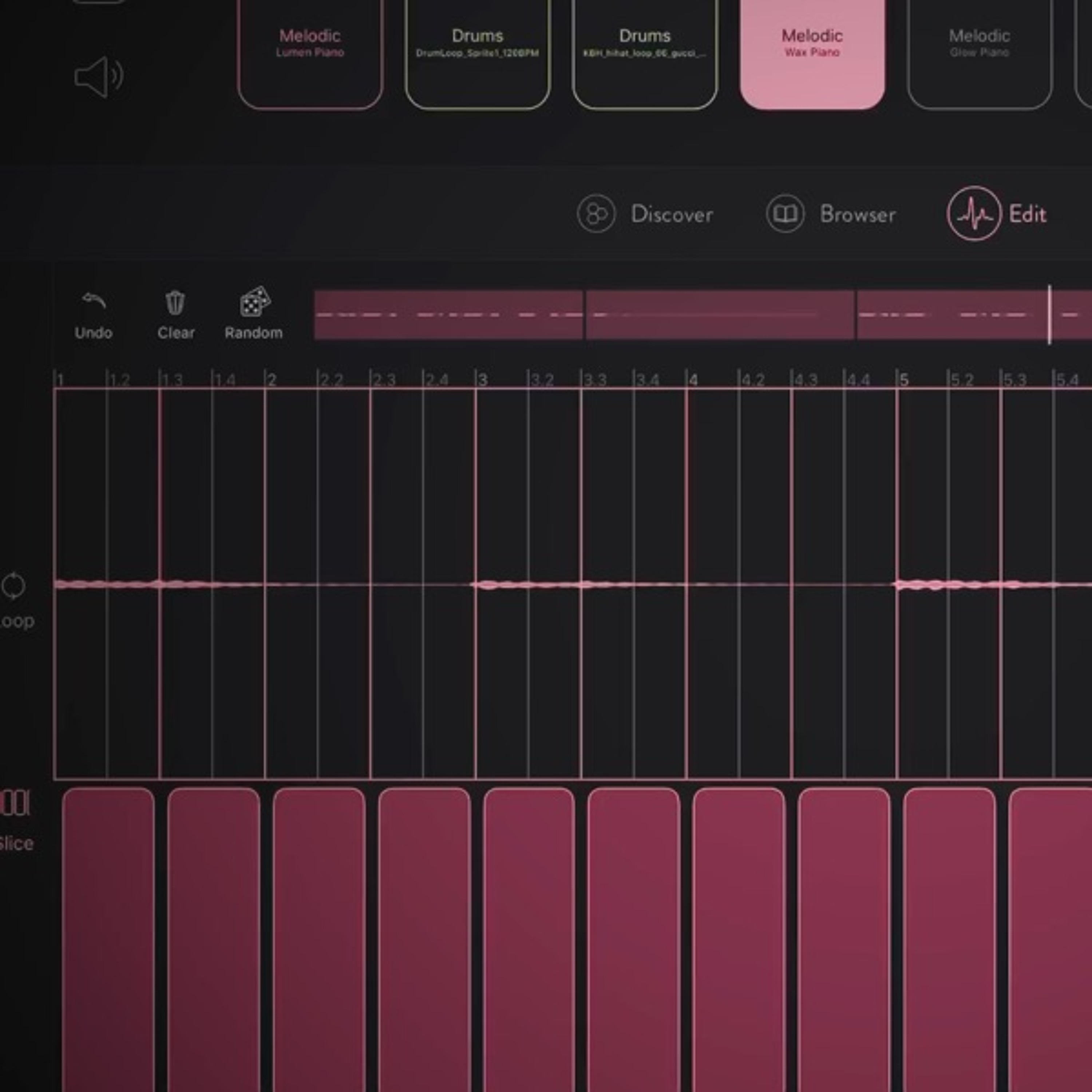The image size is (1092, 1092).
Task: Tap the second slice pad
Action: click(x=214, y=939)
